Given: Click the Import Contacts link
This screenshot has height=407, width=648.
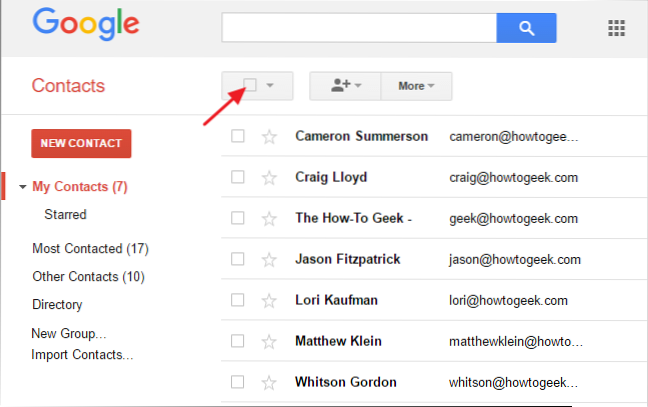Looking at the screenshot, I should 82,354.
